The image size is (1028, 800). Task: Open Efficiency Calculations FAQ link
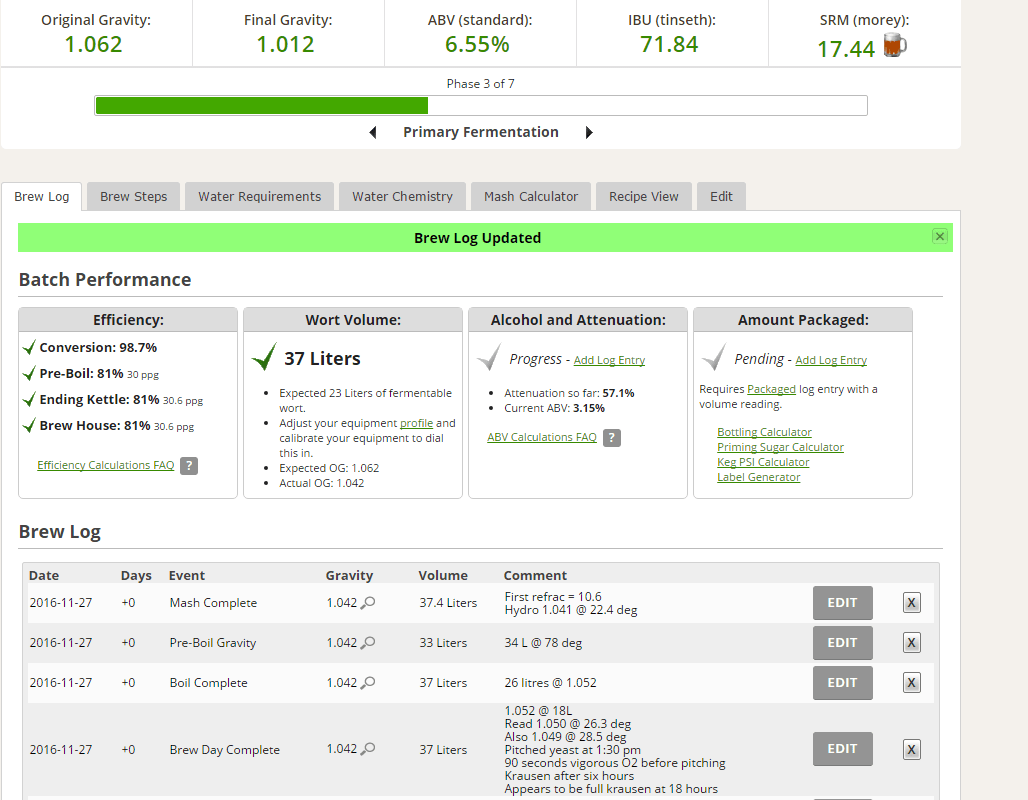pyautogui.click(x=106, y=465)
